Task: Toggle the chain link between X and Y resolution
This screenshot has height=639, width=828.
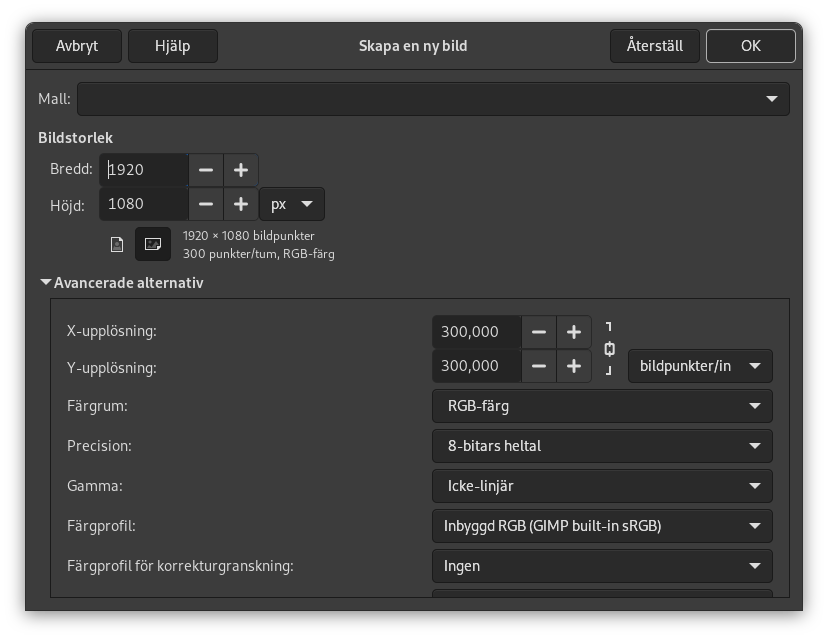Action: (608, 349)
